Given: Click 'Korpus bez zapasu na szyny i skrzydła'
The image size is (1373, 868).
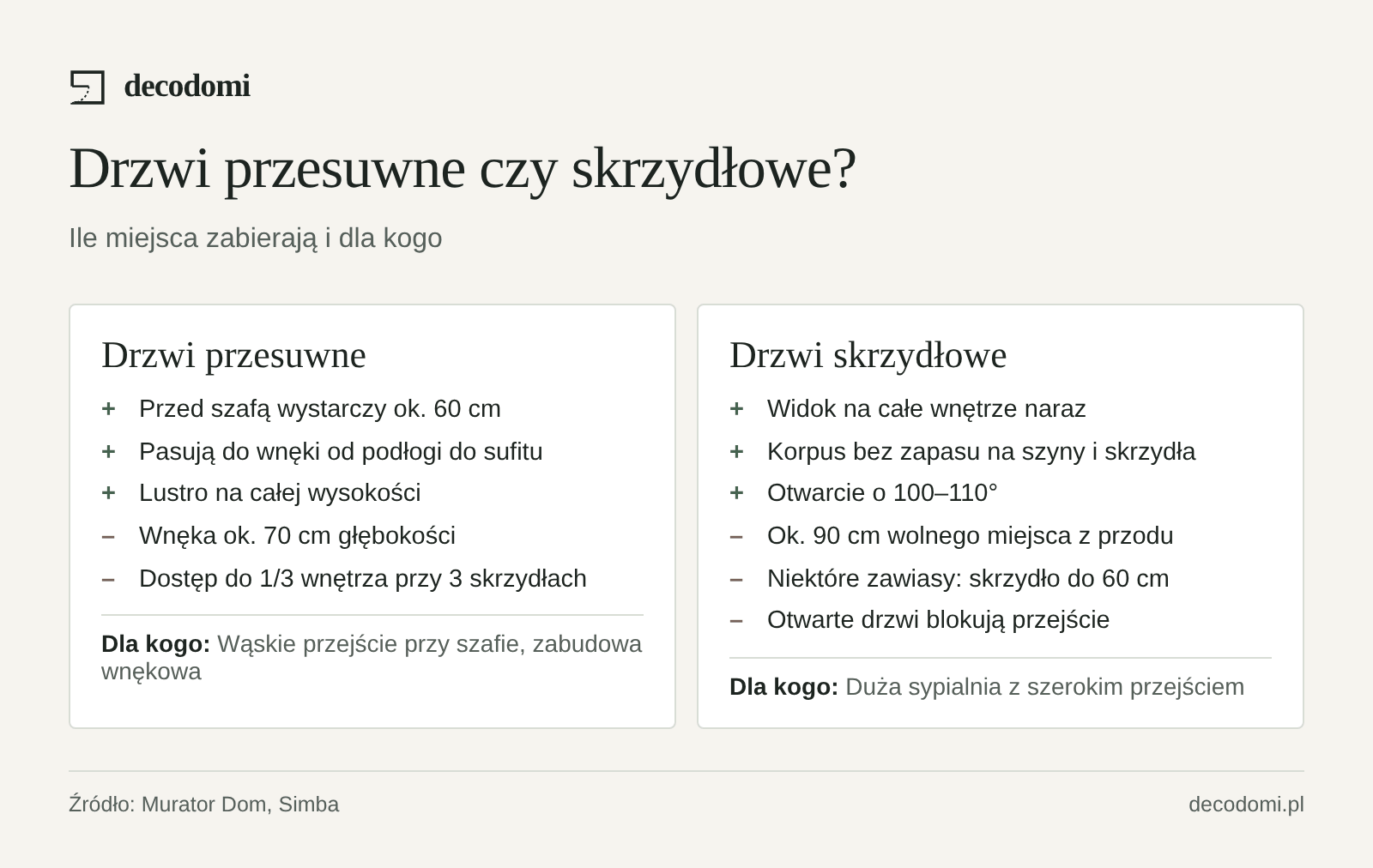Looking at the screenshot, I should [981, 451].
